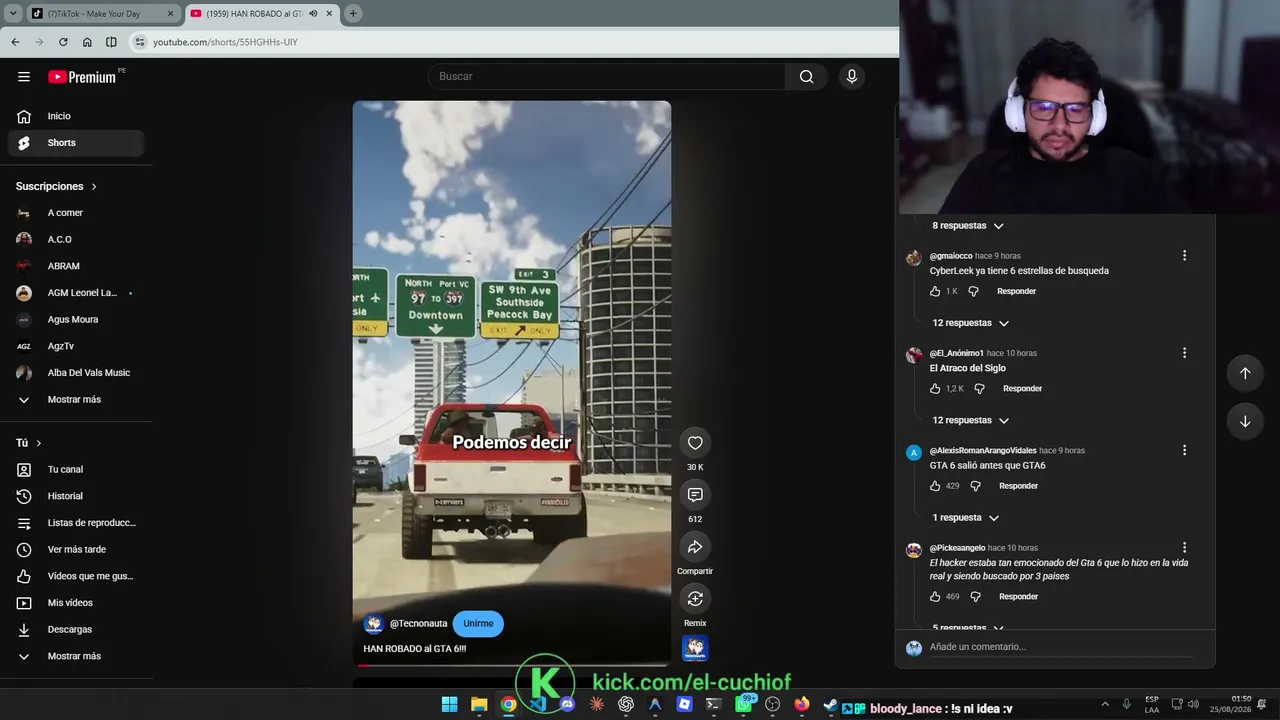
Task: Toggle the browser side panel
Action: (111, 42)
